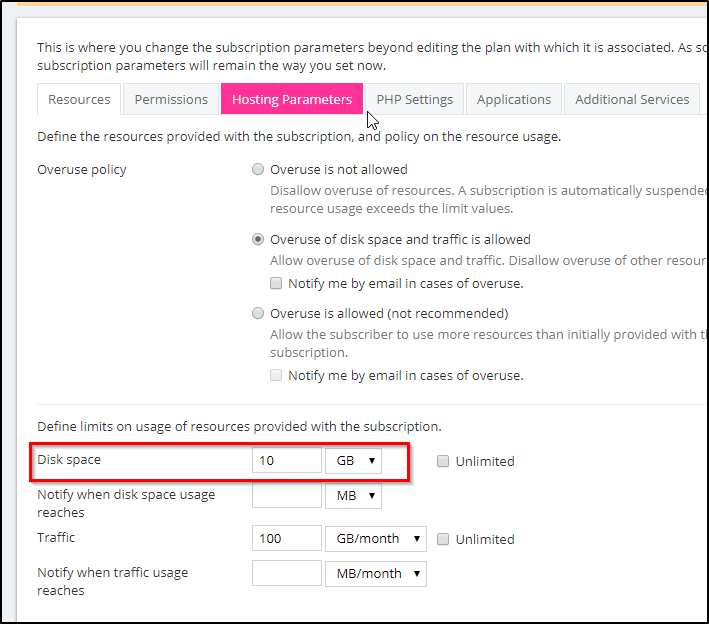The image size is (709, 624).
Task: Expand the disk space notification MB dropdown
Action: click(353, 496)
